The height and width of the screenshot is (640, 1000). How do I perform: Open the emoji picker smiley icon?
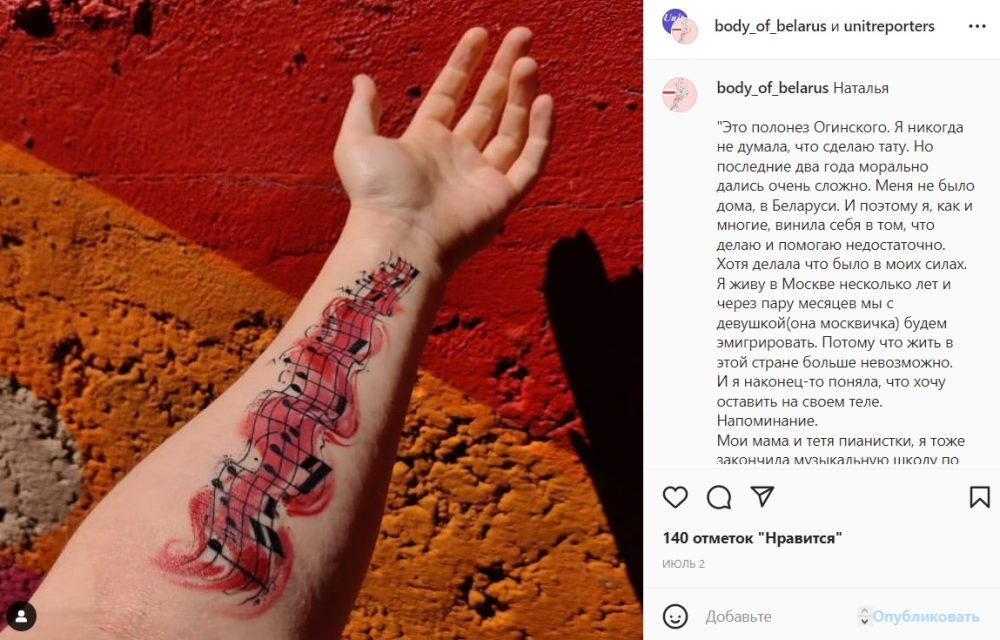click(x=675, y=616)
